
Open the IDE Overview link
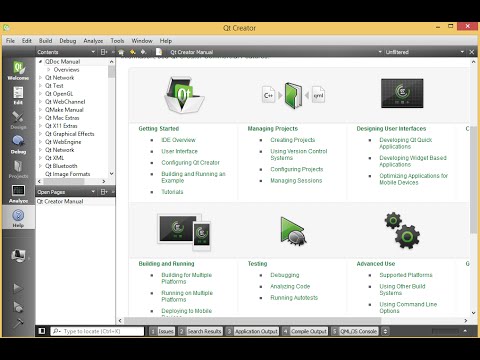pyautogui.click(x=178, y=140)
